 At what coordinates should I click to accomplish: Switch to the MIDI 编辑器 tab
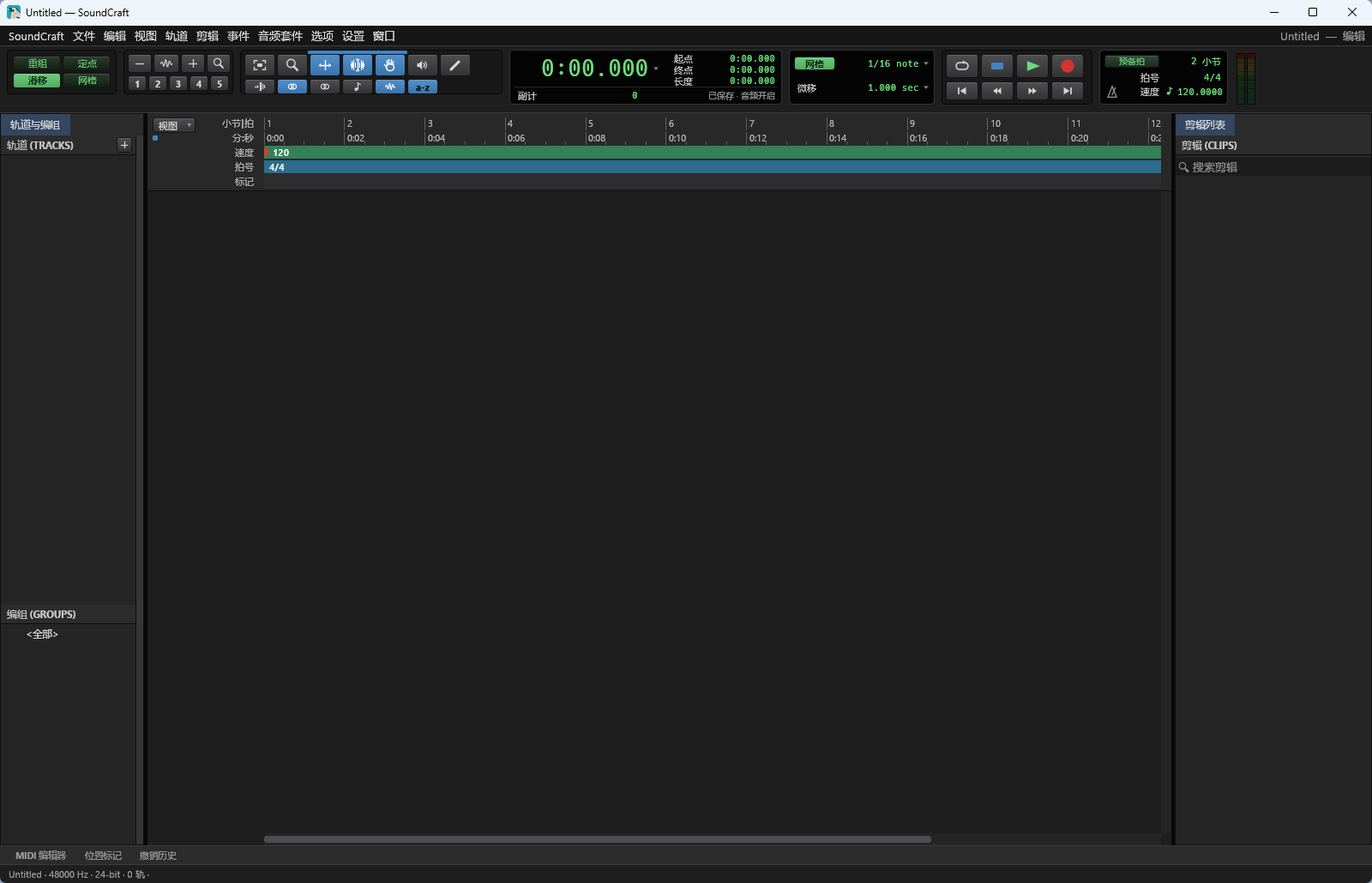click(x=40, y=856)
